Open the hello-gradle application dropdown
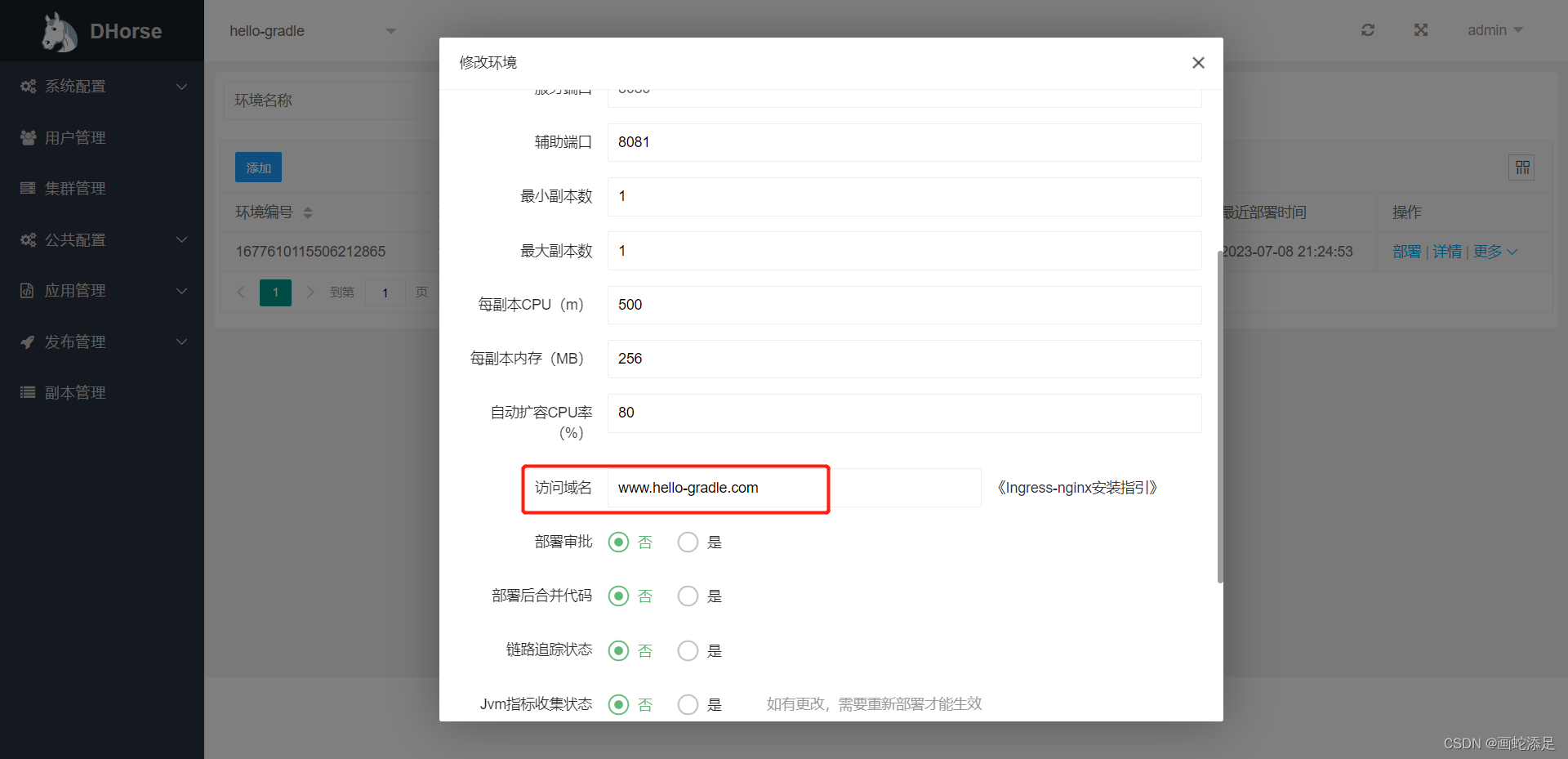 pos(313,31)
